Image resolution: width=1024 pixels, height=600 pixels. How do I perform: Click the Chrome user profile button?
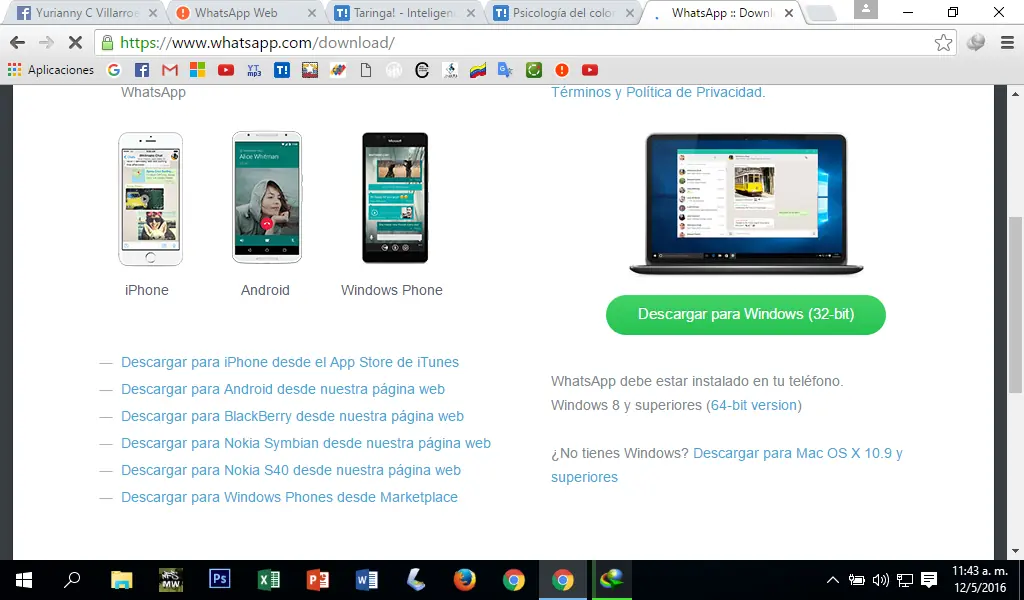click(866, 9)
